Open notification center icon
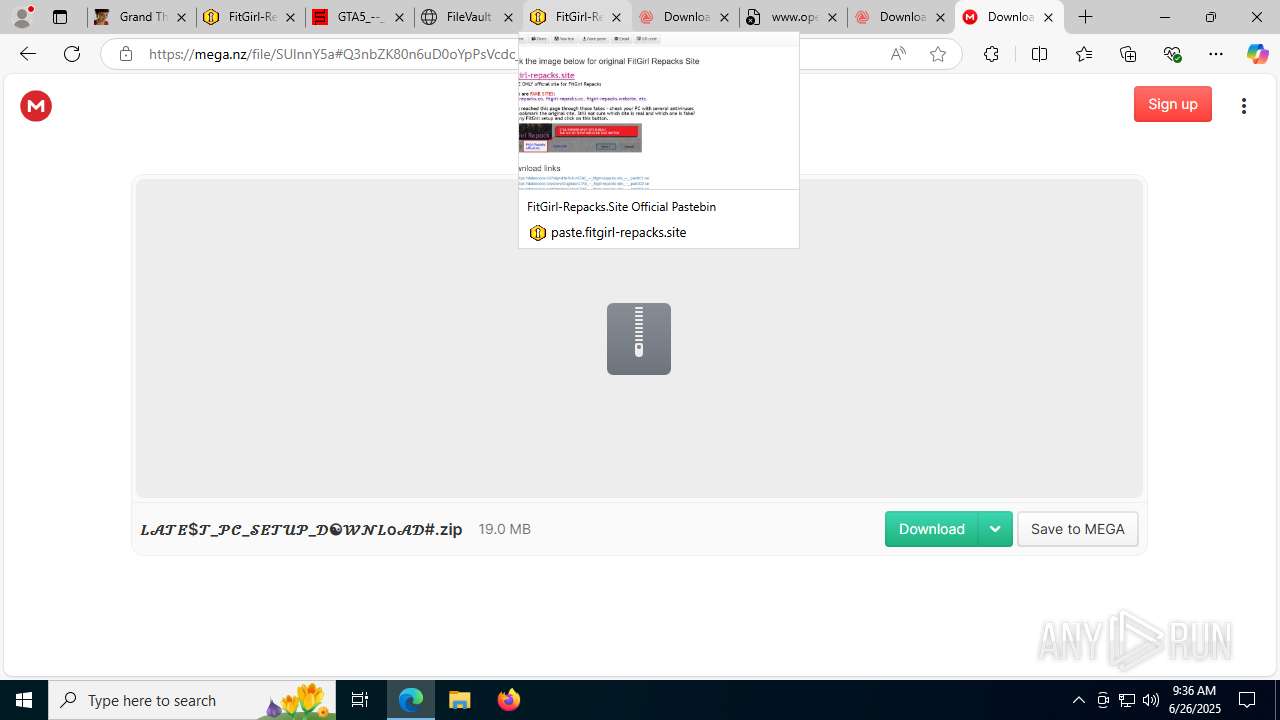This screenshot has height=720, width=1280. [1247, 700]
